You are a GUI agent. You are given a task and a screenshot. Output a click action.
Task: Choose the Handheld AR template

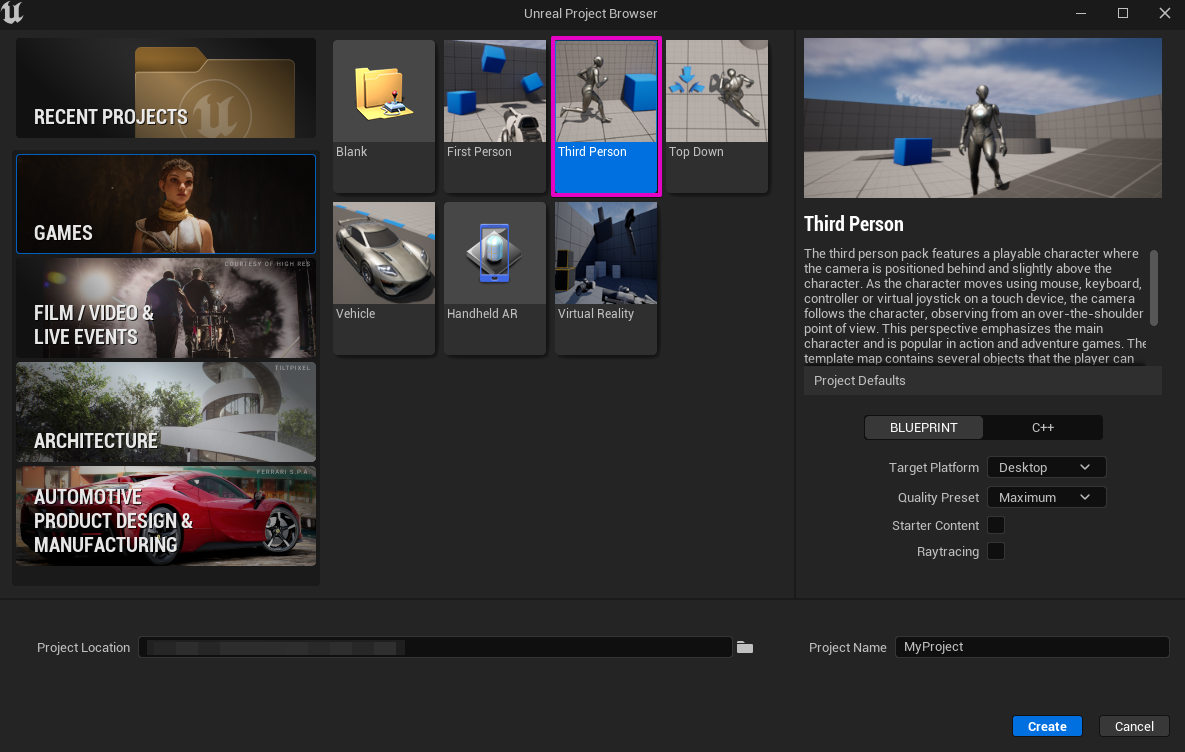click(x=495, y=277)
